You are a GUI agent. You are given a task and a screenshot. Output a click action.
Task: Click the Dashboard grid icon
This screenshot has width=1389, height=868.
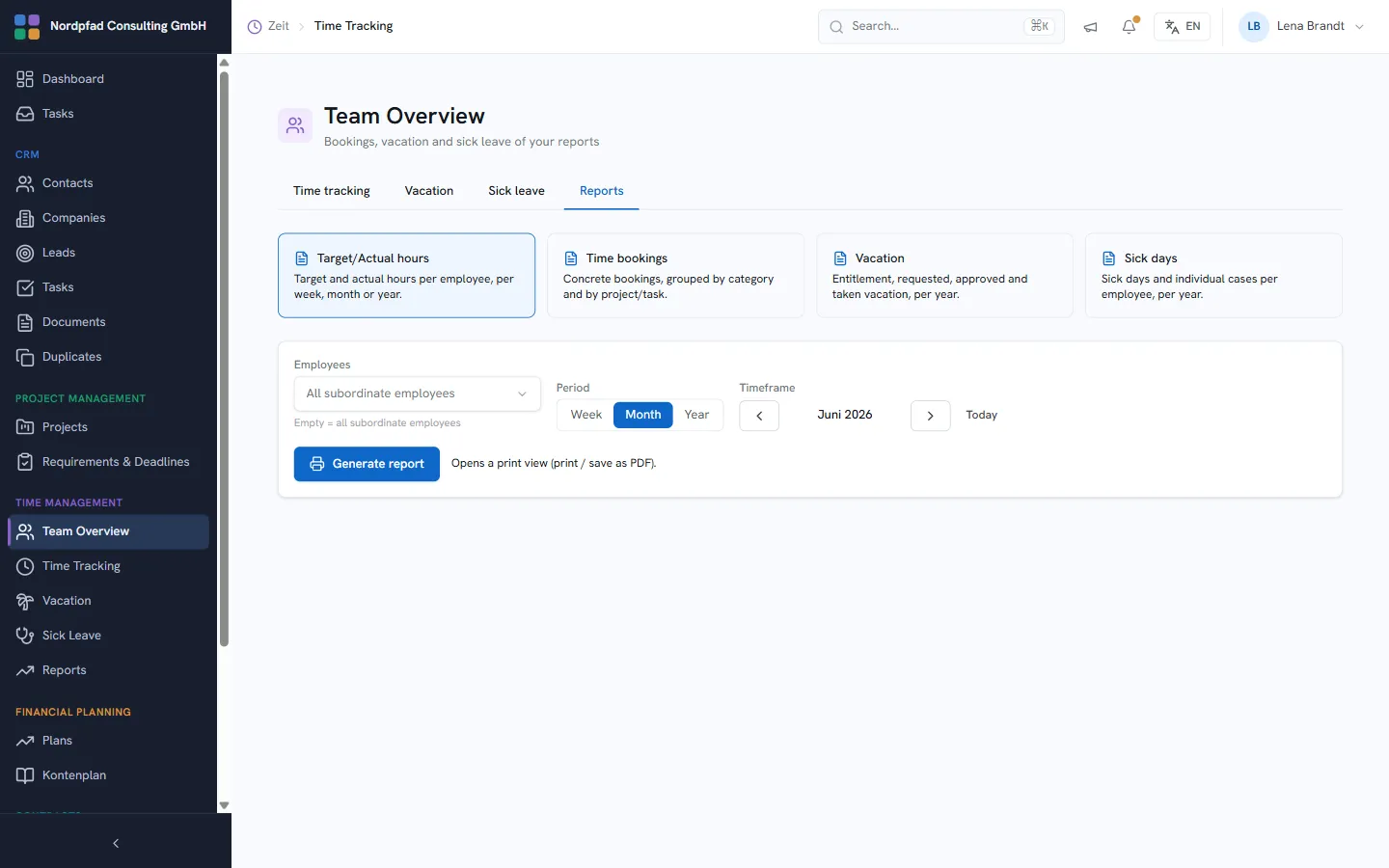point(25,79)
